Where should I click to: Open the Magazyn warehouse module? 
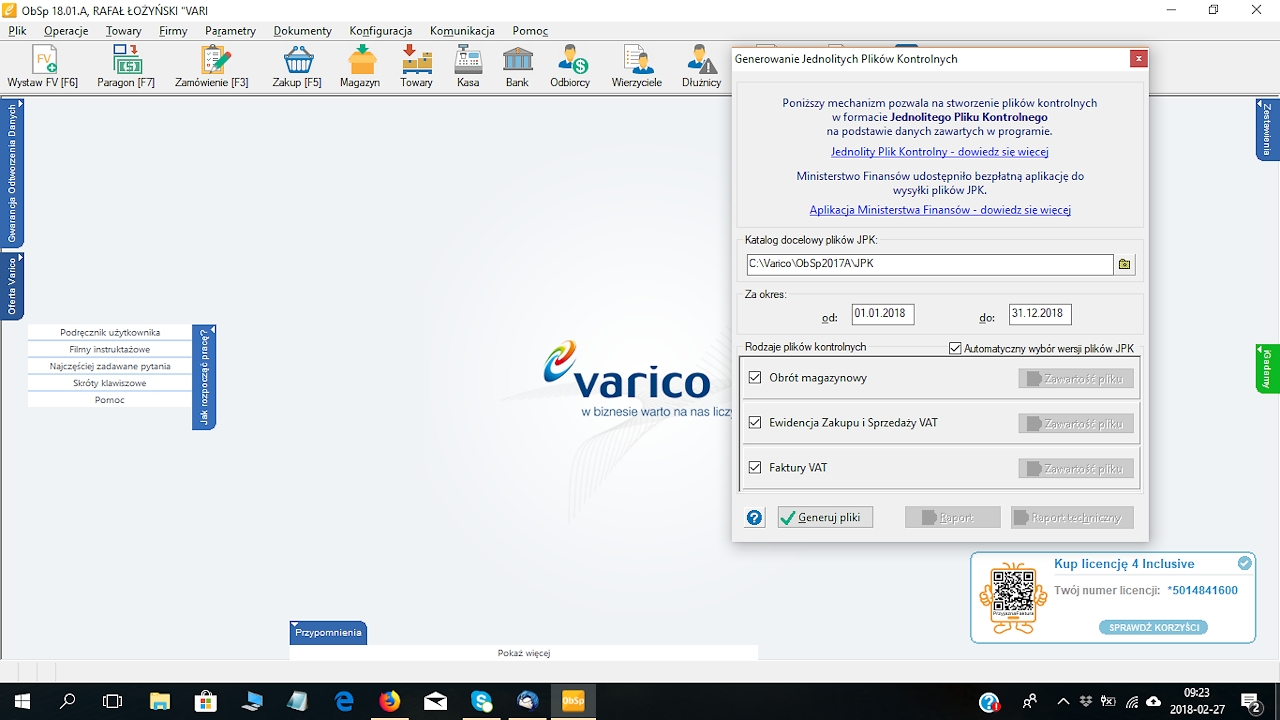[360, 67]
